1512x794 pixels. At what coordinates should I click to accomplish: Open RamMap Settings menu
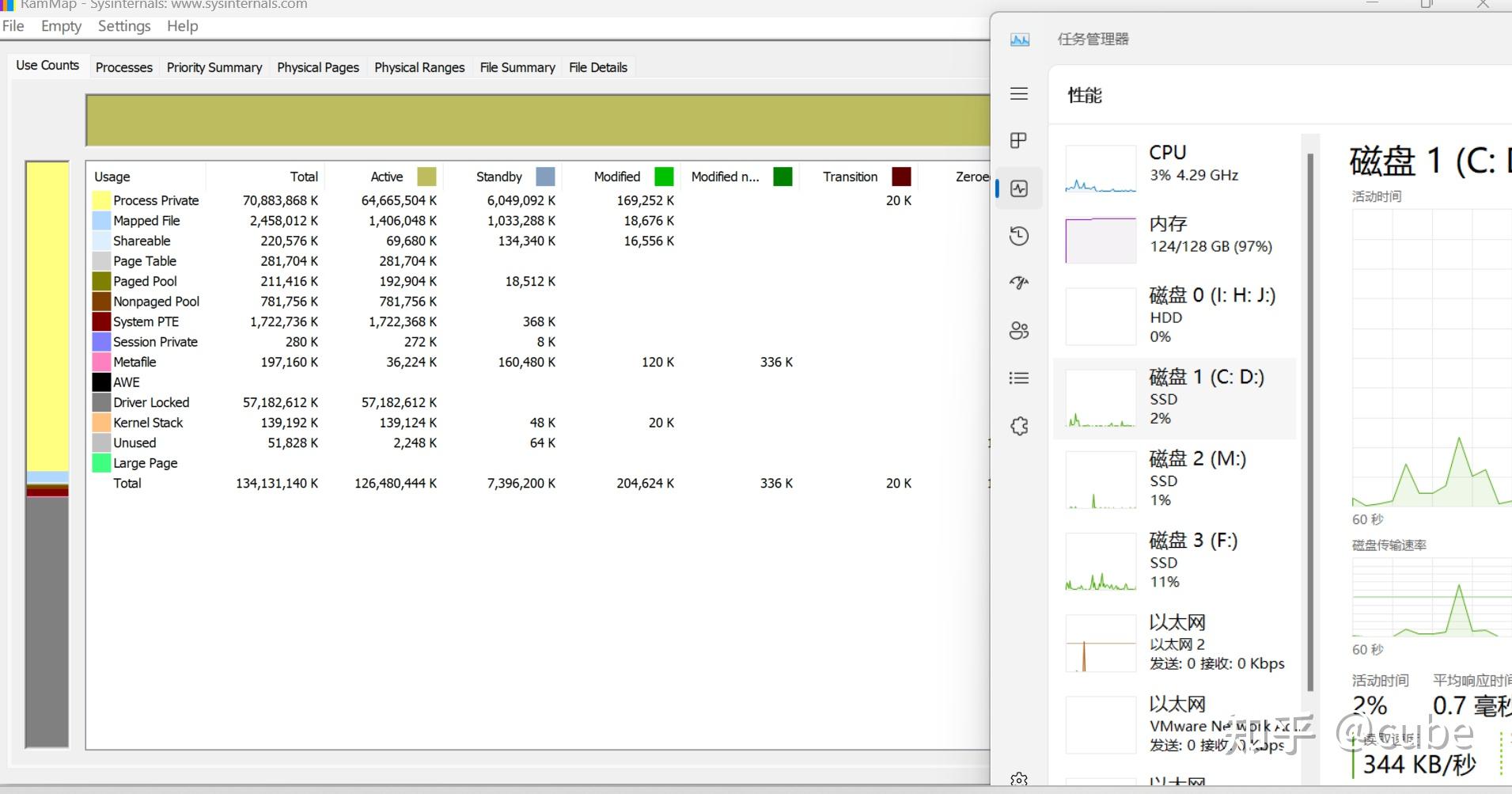pos(124,26)
